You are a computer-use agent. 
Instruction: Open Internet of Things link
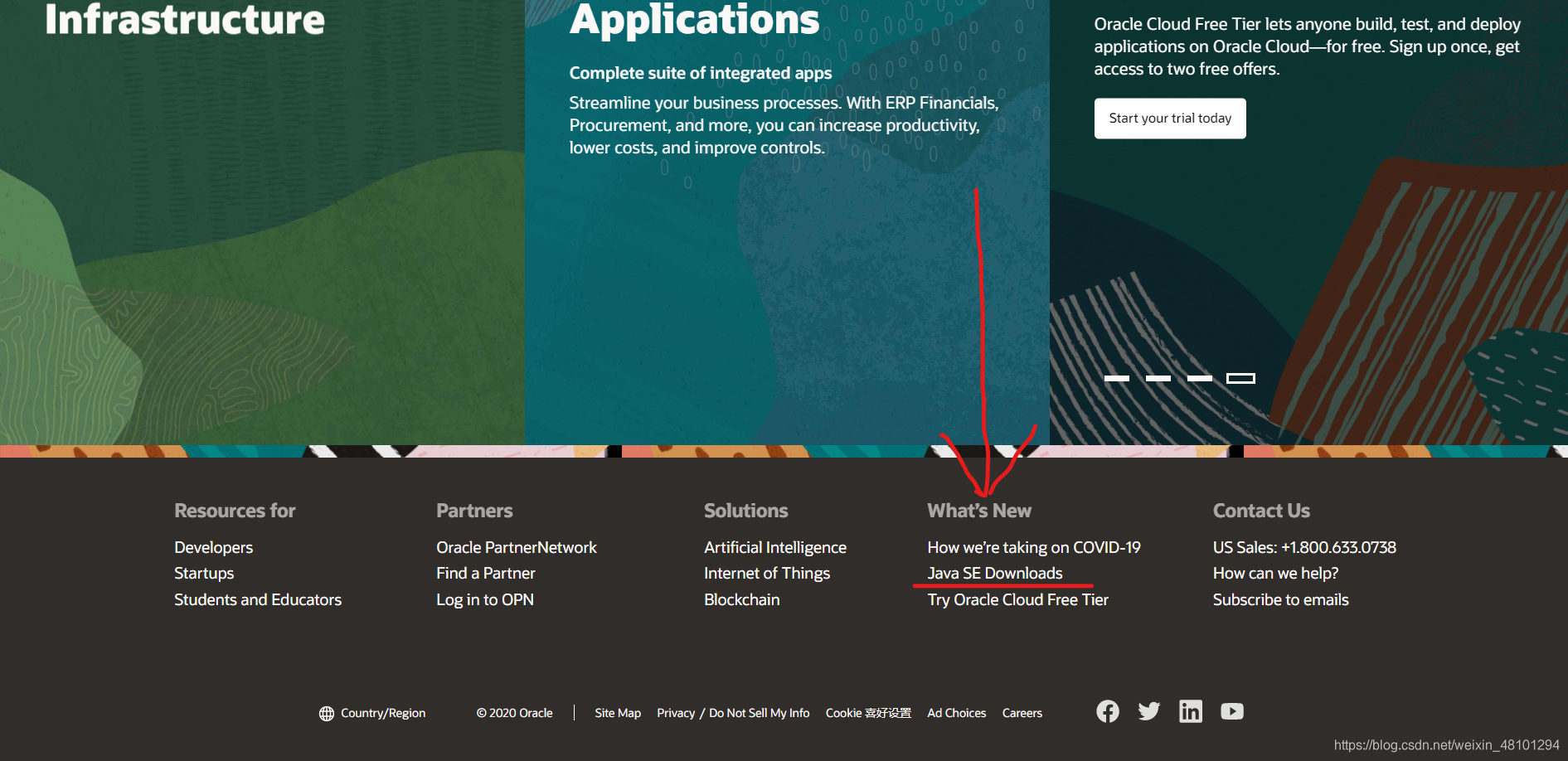click(x=767, y=573)
